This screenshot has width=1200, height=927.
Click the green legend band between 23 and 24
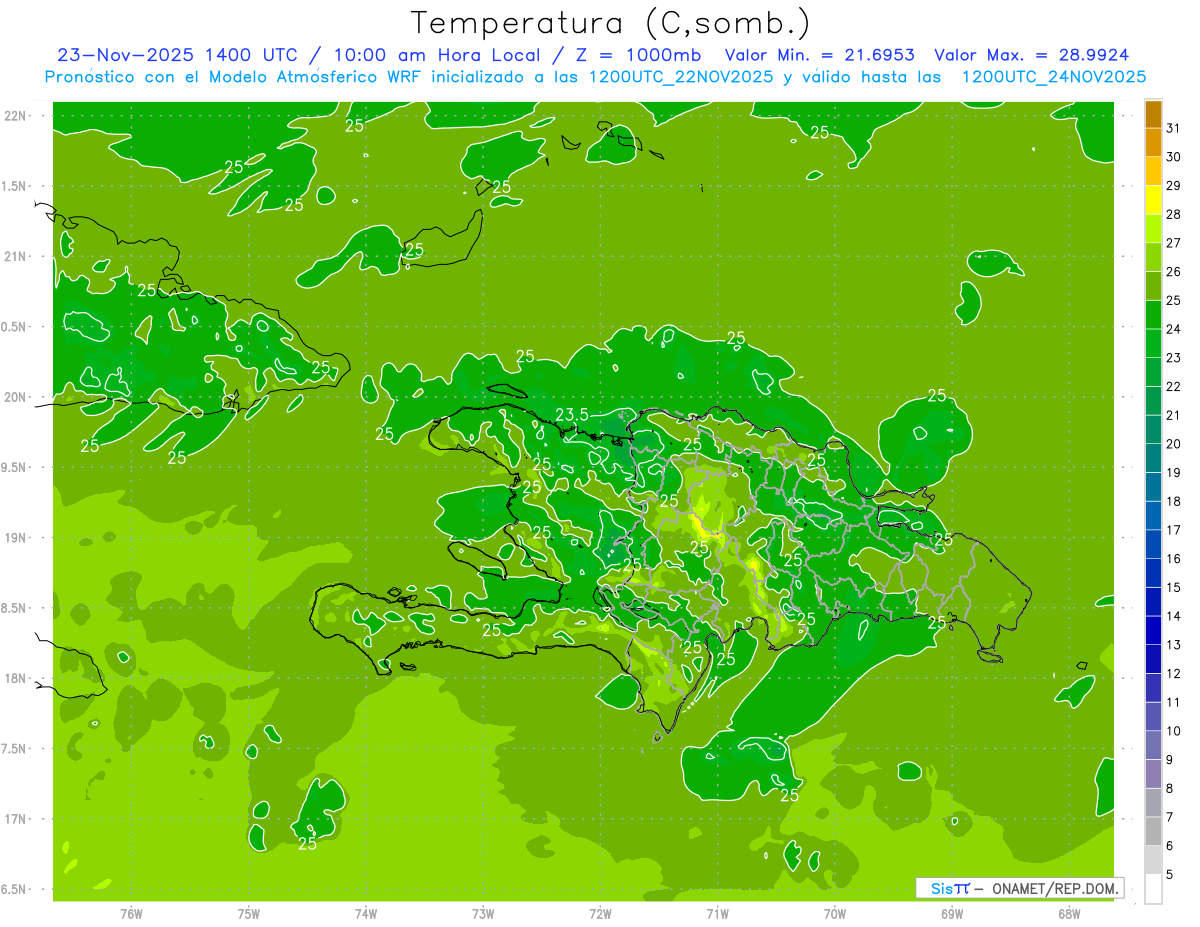click(x=1153, y=344)
